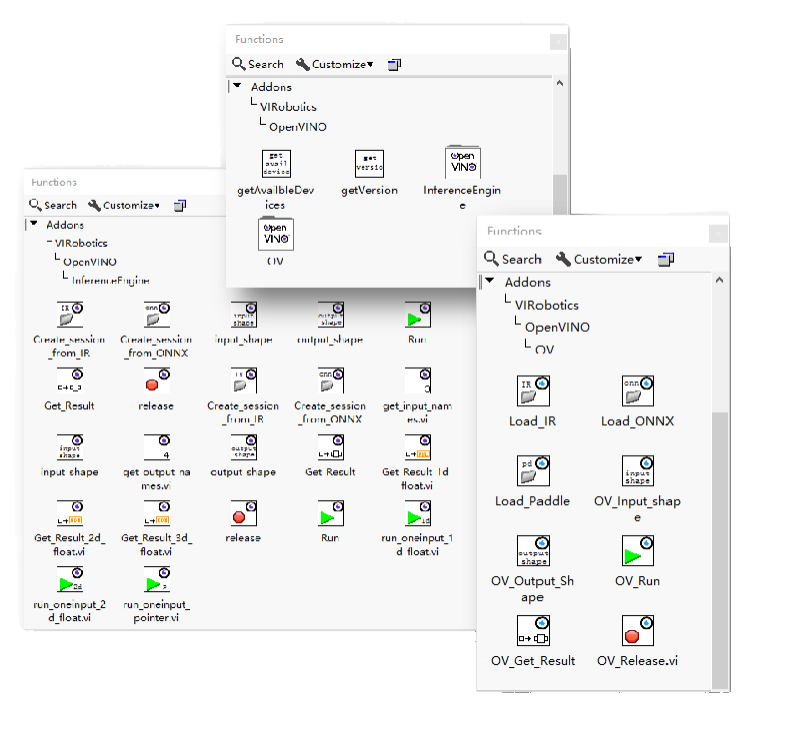
Task: Click scroll up arrow in right palette
Action: (720, 280)
